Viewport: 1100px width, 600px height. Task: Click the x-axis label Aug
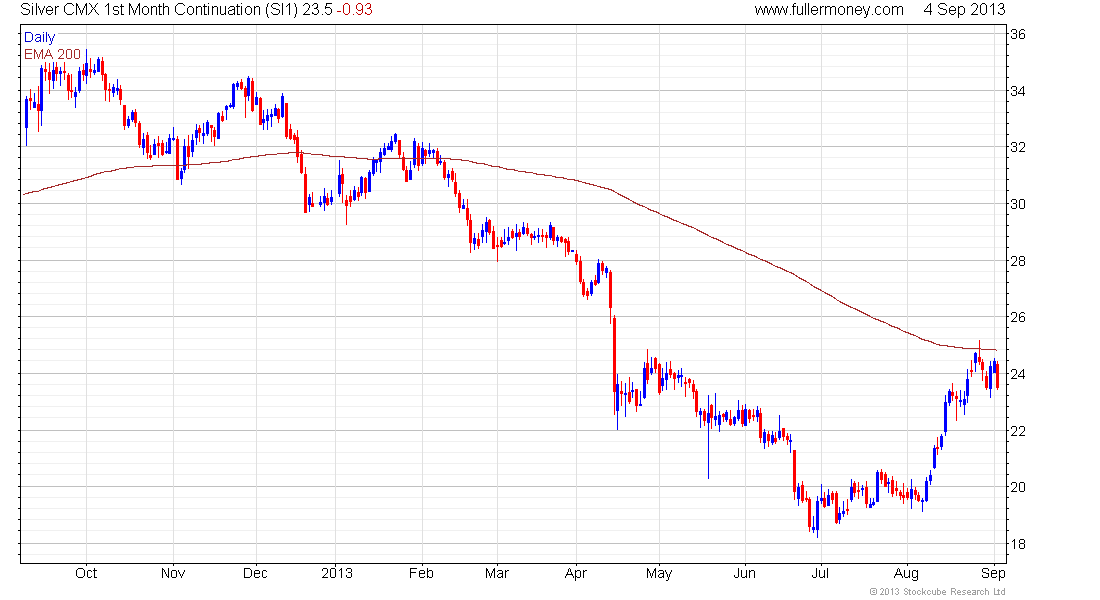(x=906, y=574)
